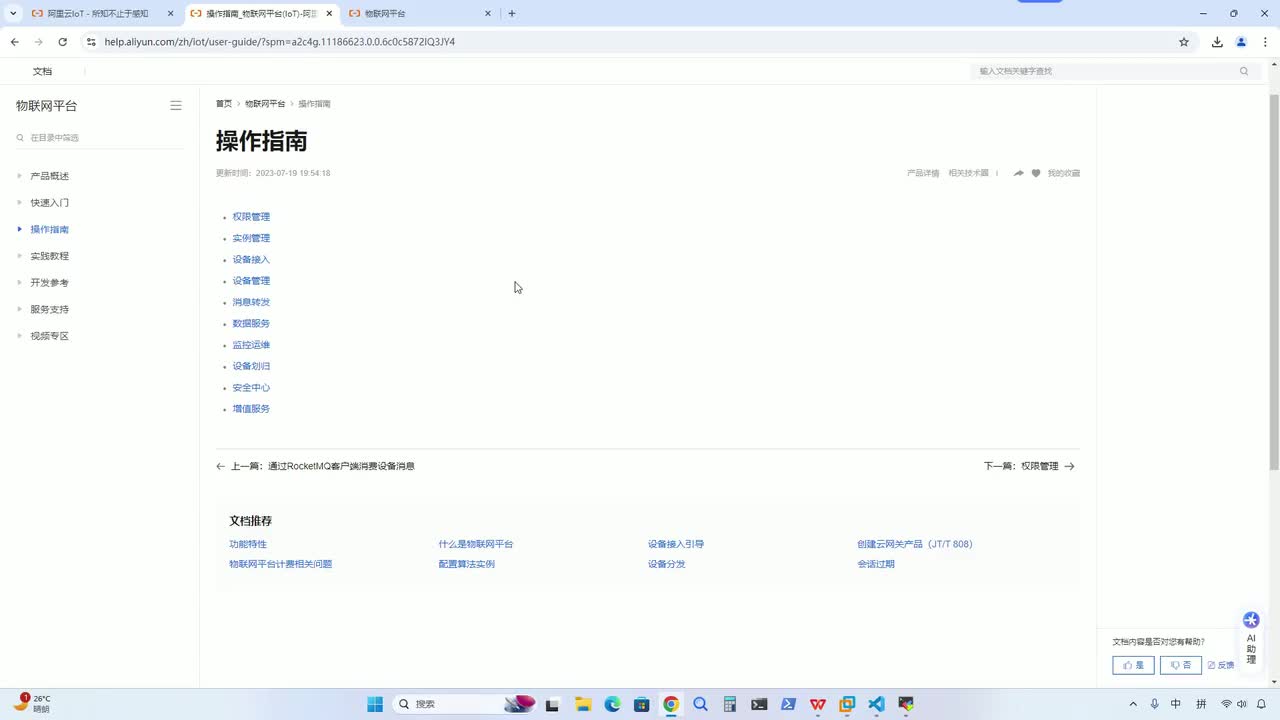1280x720 pixels.
Task: Open File Explorer from taskbar
Action: pyautogui.click(x=583, y=704)
